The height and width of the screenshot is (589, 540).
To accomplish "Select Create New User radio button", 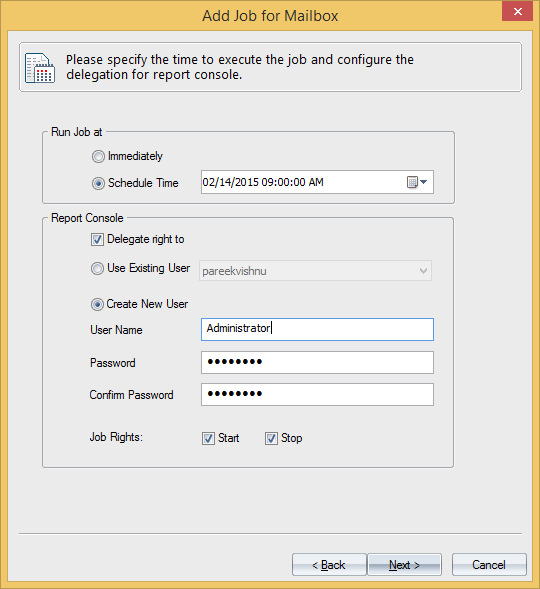I will pyautogui.click(x=97, y=304).
